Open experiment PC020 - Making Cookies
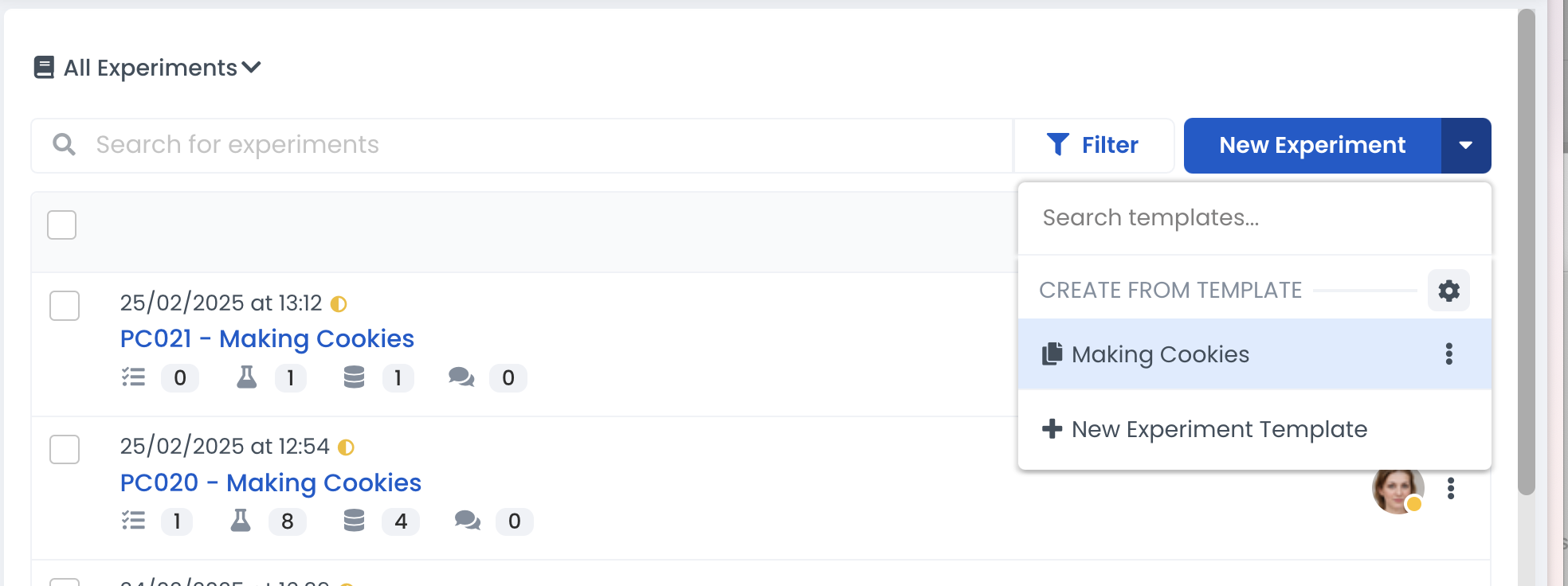1568x586 pixels. 271,483
